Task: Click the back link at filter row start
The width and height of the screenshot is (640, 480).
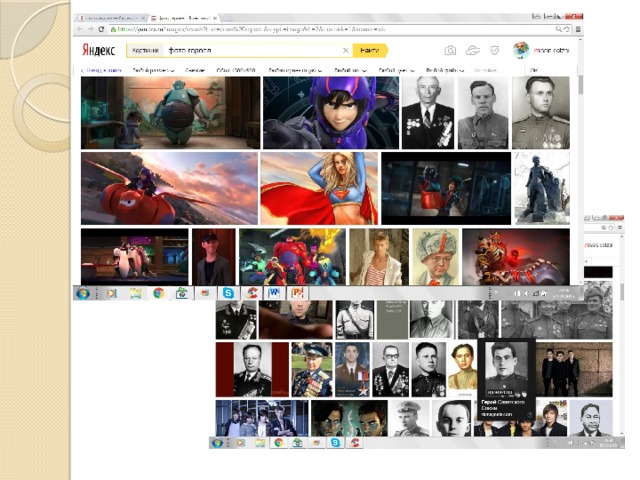Action: 101,70
